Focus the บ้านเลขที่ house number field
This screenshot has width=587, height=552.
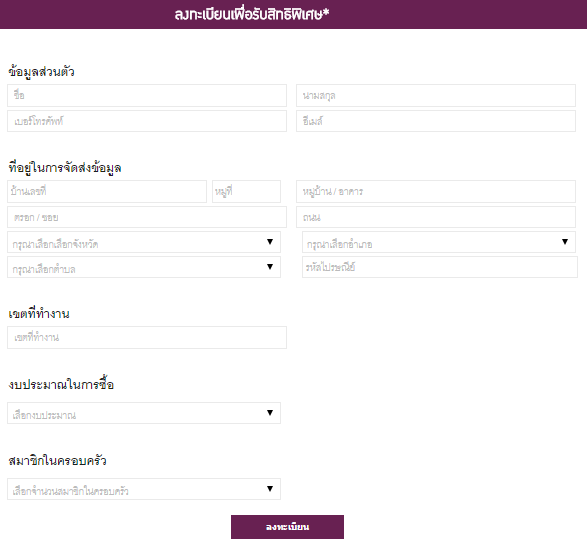107,192
